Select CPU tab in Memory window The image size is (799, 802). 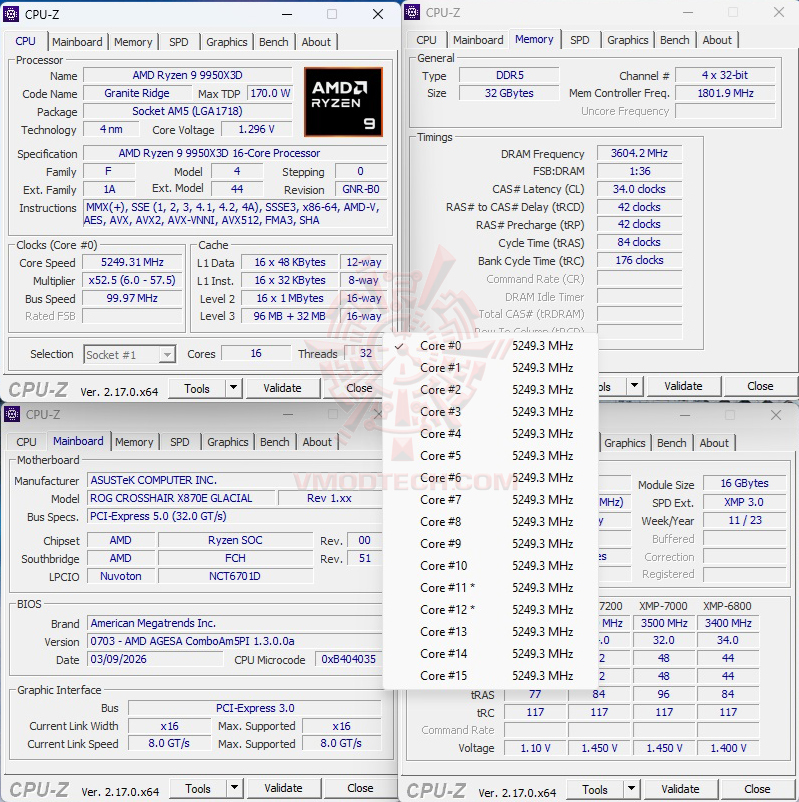point(426,40)
